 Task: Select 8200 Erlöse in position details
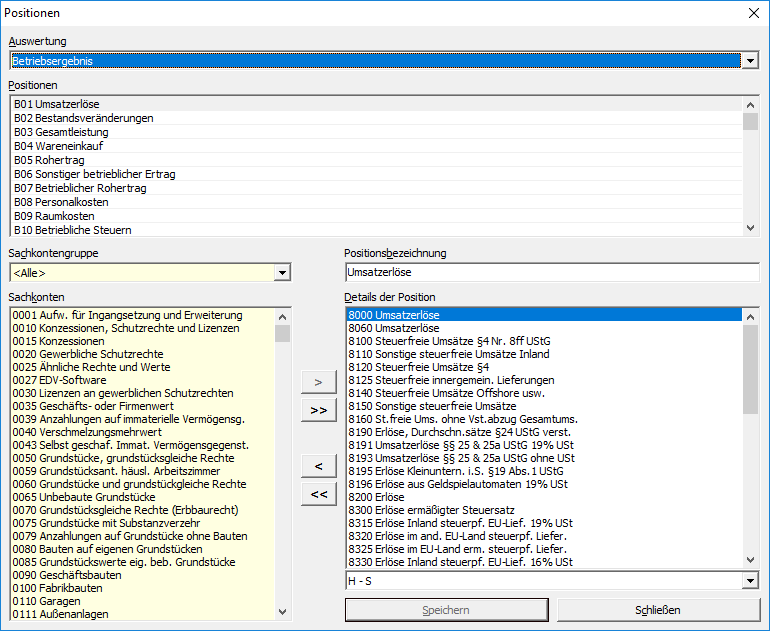click(x=376, y=497)
